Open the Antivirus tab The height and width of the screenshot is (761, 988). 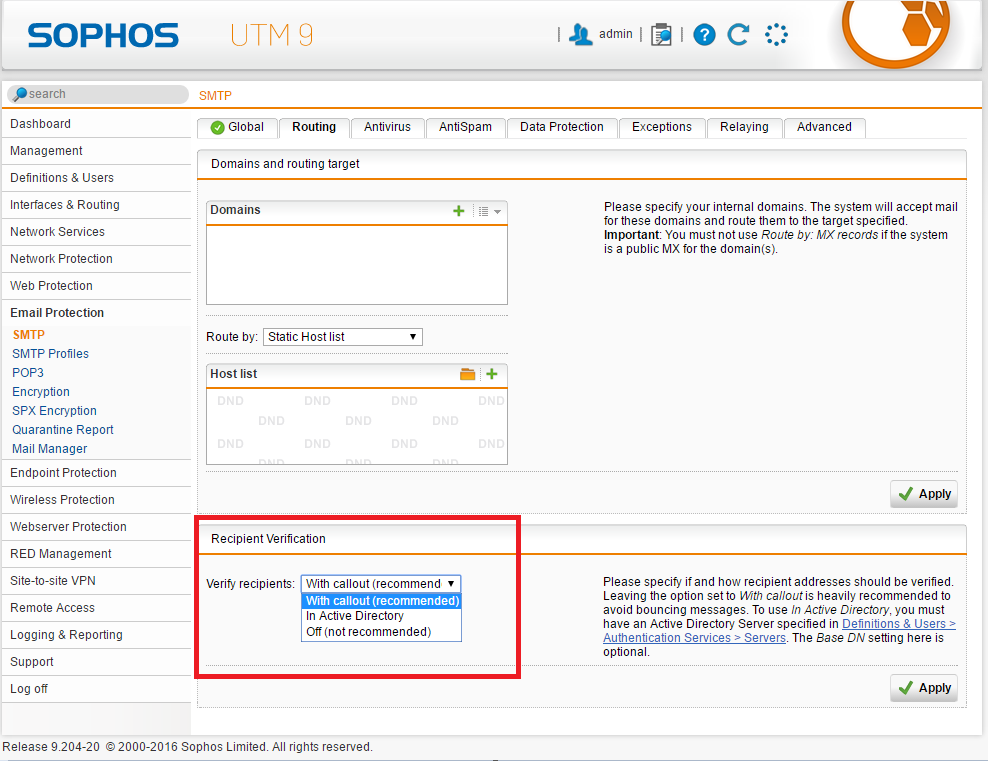[388, 127]
